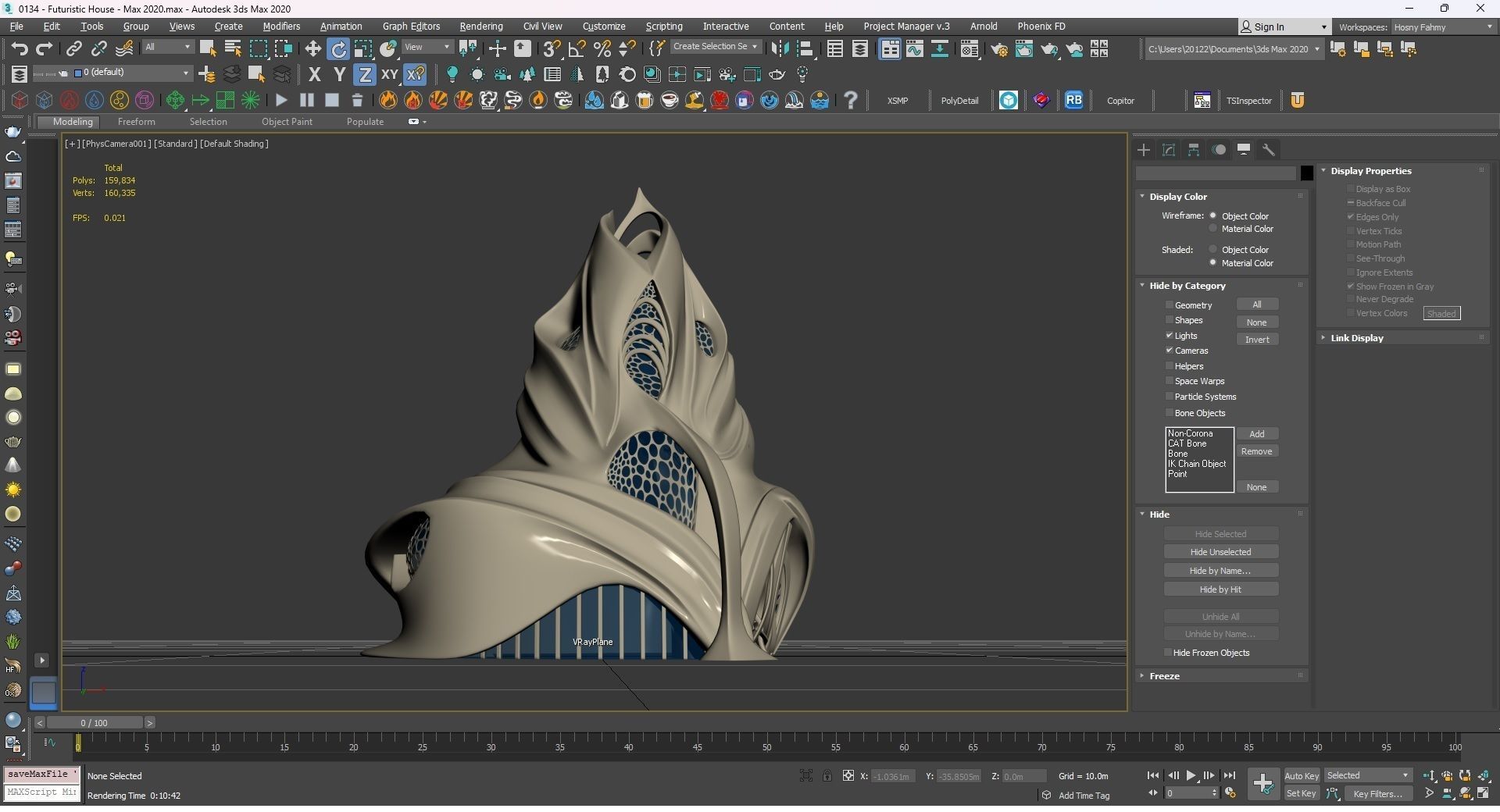Uncheck the Lights hide category
The image size is (1500, 812).
tap(1170, 336)
